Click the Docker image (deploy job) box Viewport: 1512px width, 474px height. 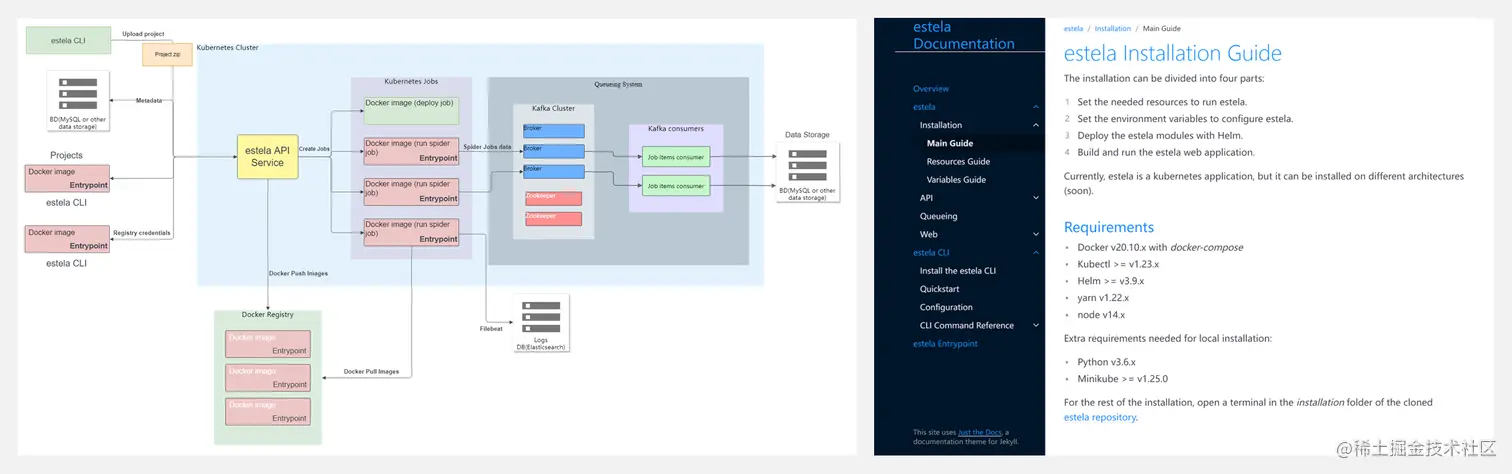point(410,110)
